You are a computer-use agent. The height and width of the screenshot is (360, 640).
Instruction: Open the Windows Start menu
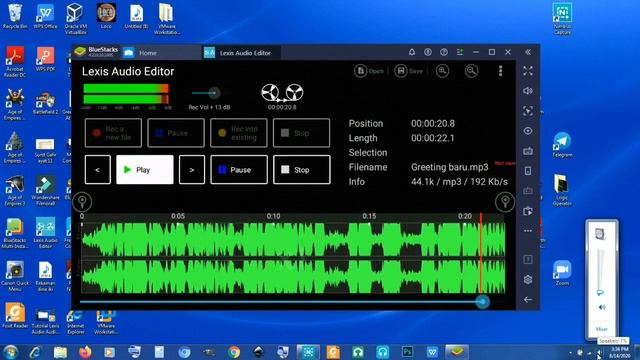pos(10,352)
